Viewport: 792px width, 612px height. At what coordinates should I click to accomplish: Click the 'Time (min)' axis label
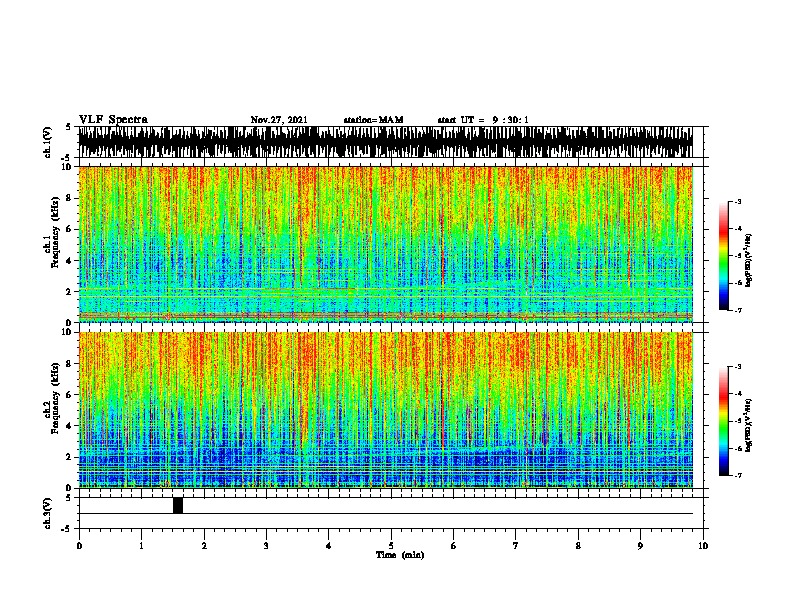click(400, 555)
